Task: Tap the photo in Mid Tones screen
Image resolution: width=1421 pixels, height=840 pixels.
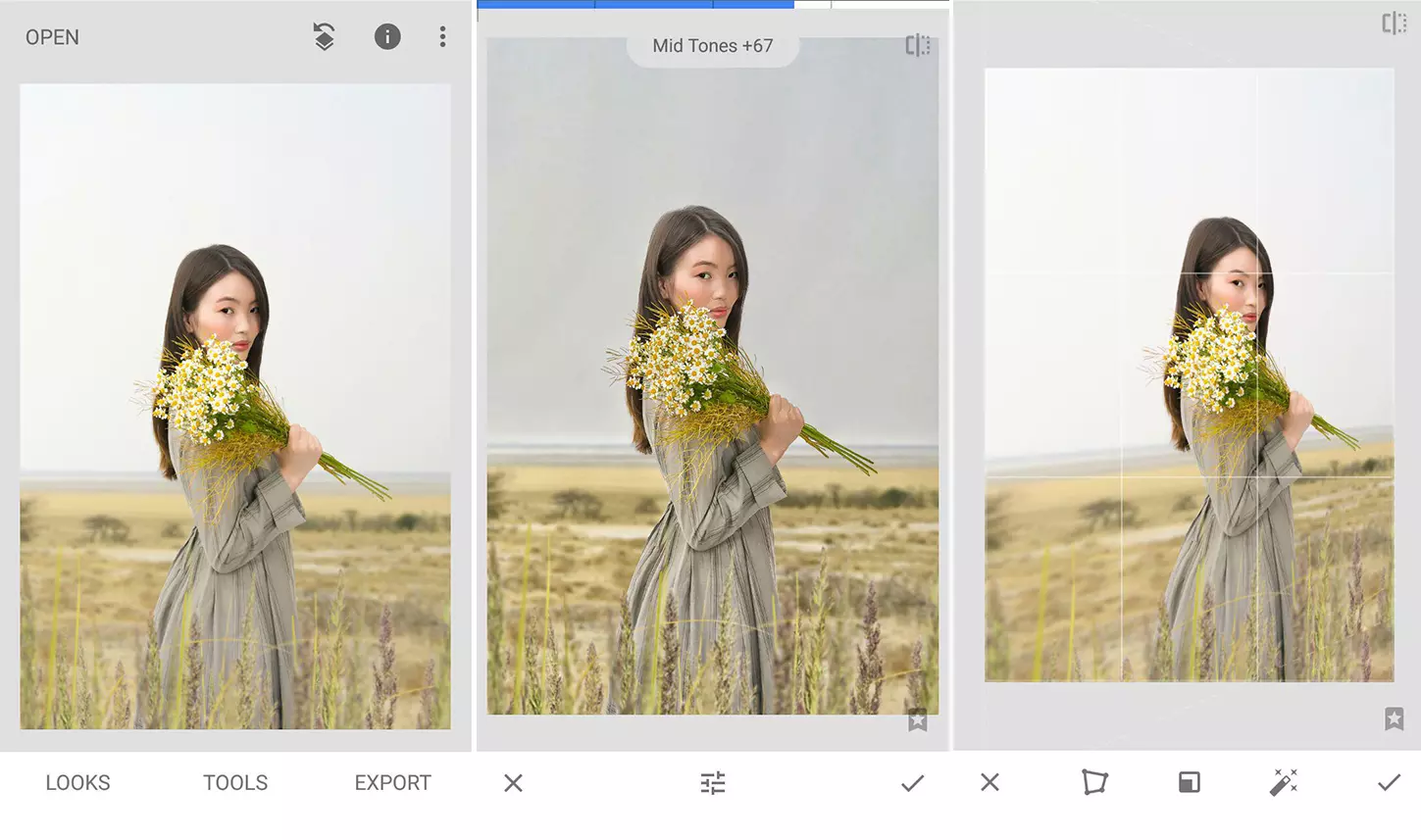Action: pos(713,376)
